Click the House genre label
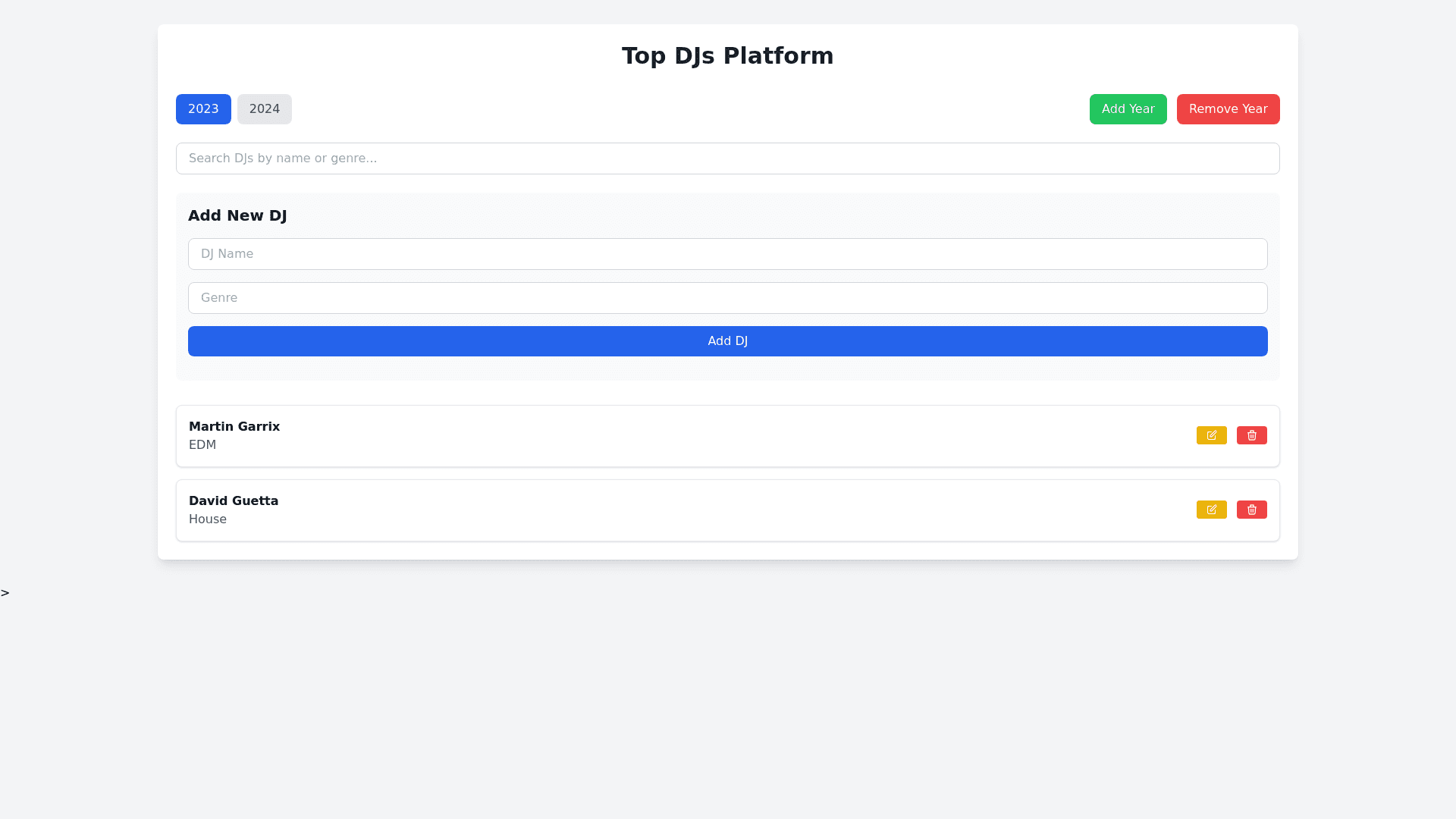 pyautogui.click(x=208, y=519)
